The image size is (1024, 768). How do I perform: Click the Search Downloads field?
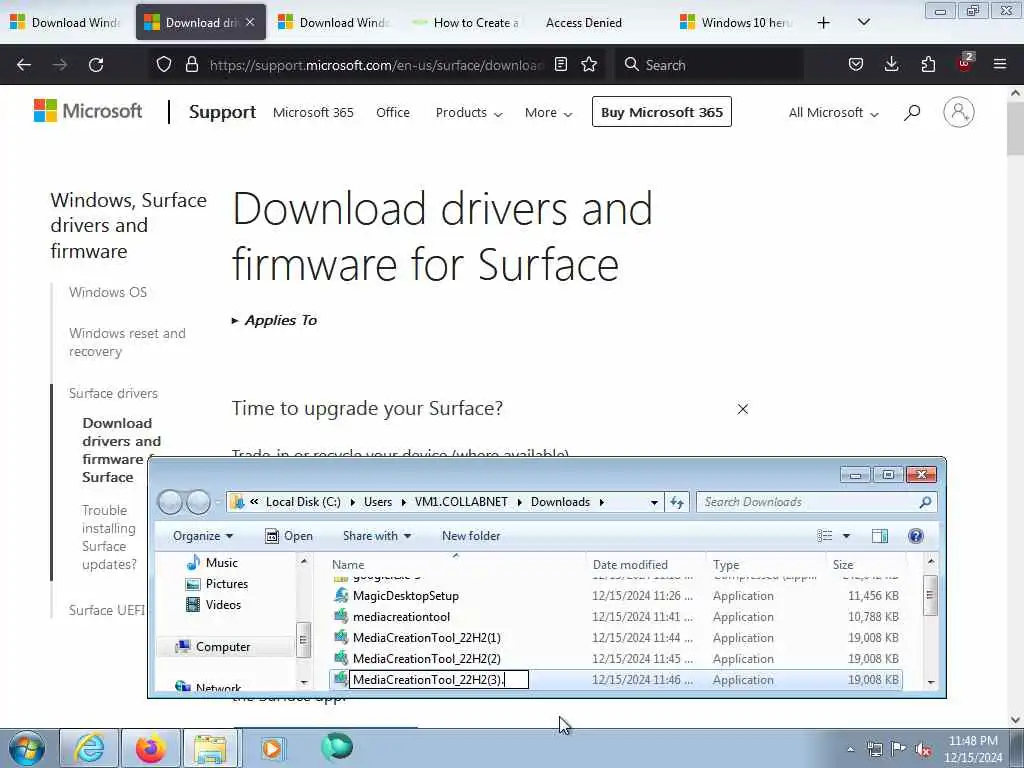816,502
